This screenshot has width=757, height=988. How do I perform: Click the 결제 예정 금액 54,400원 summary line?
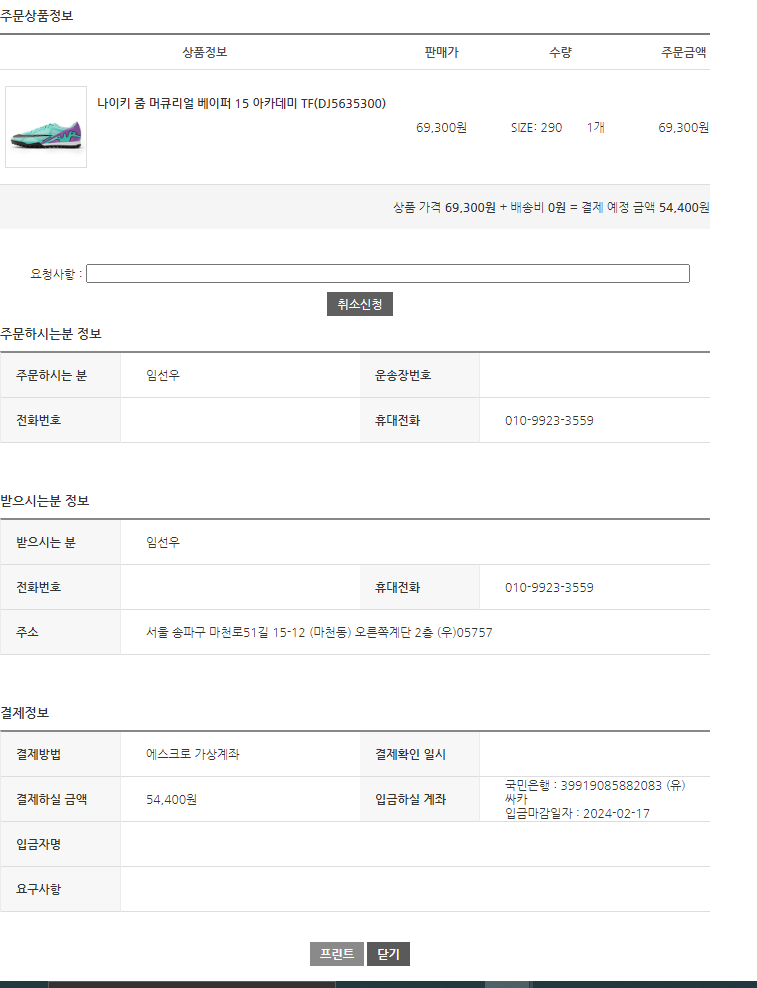coord(552,207)
